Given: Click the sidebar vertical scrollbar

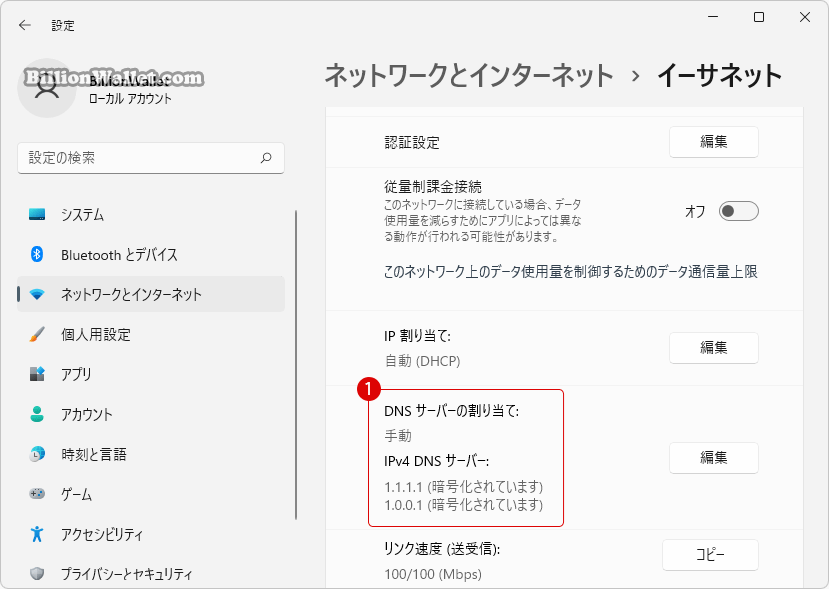Looking at the screenshot, I should [x=296, y=365].
